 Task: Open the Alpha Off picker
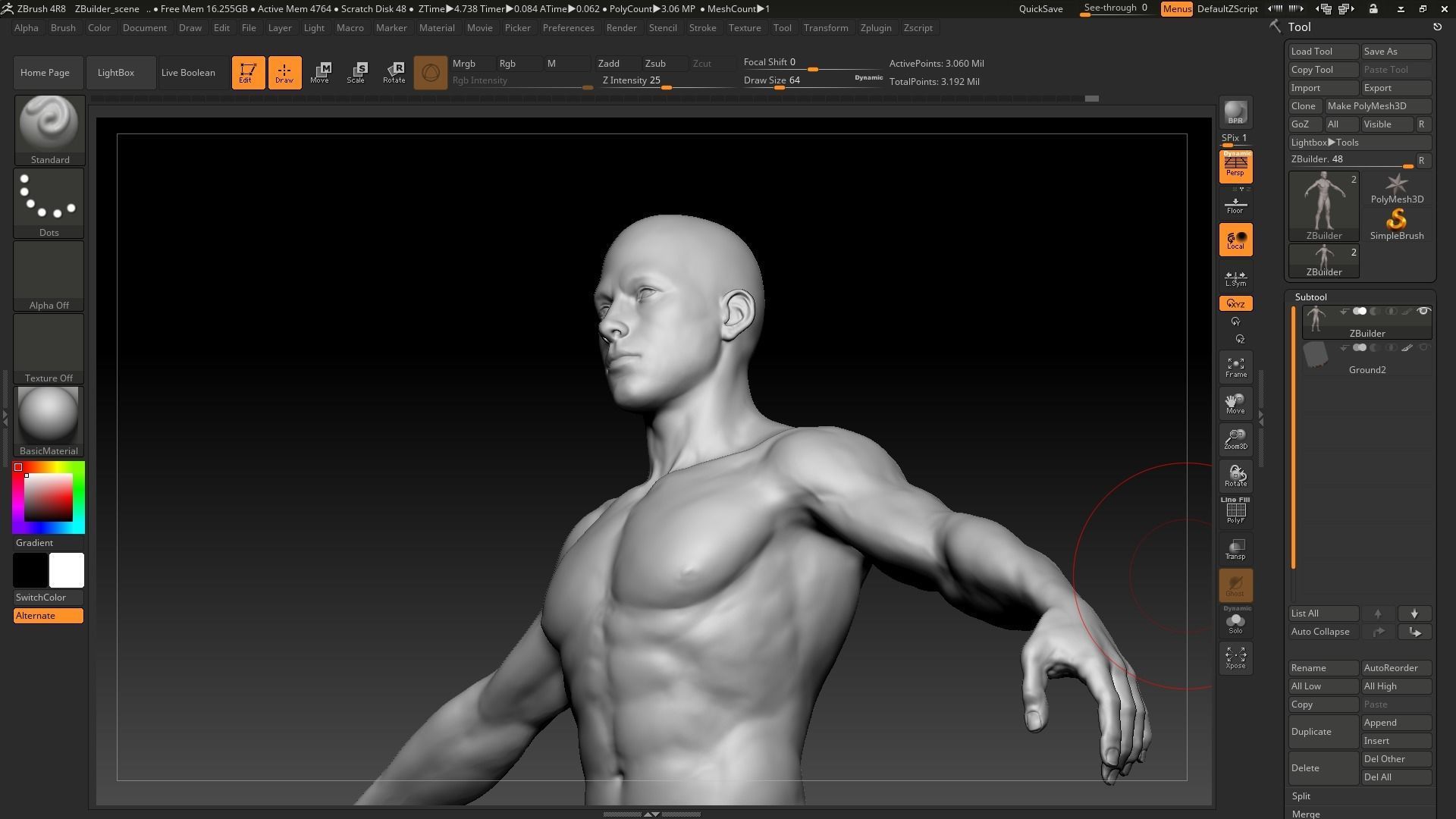49,275
